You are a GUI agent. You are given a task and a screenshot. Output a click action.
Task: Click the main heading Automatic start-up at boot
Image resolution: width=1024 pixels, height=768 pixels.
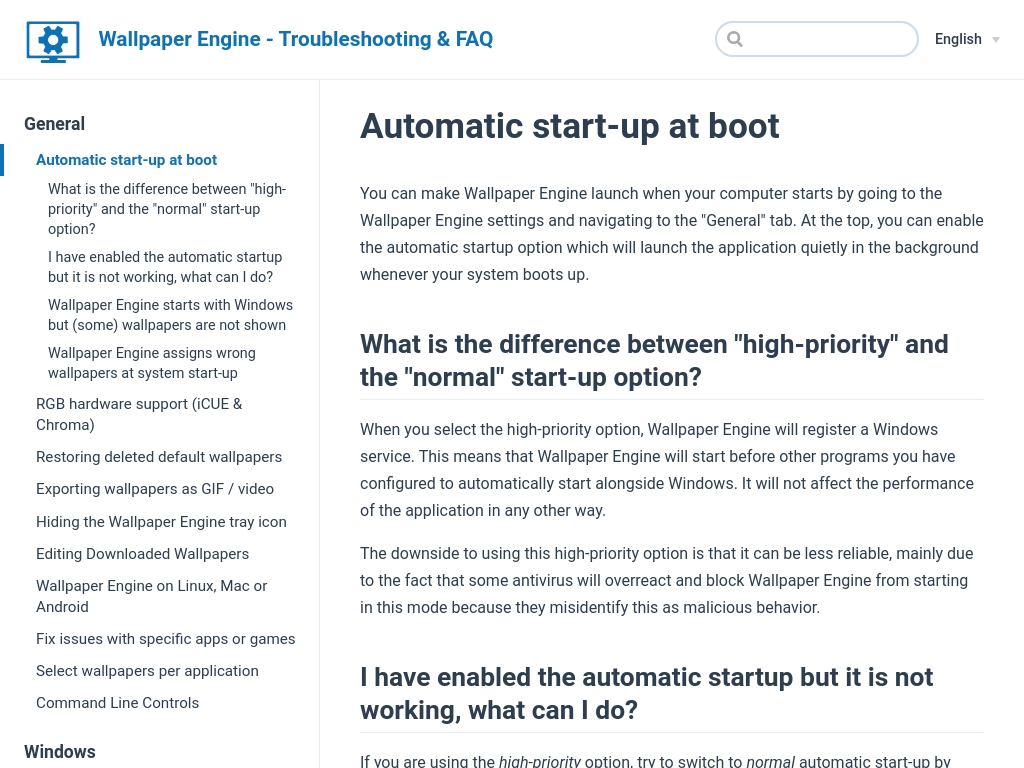(x=569, y=125)
